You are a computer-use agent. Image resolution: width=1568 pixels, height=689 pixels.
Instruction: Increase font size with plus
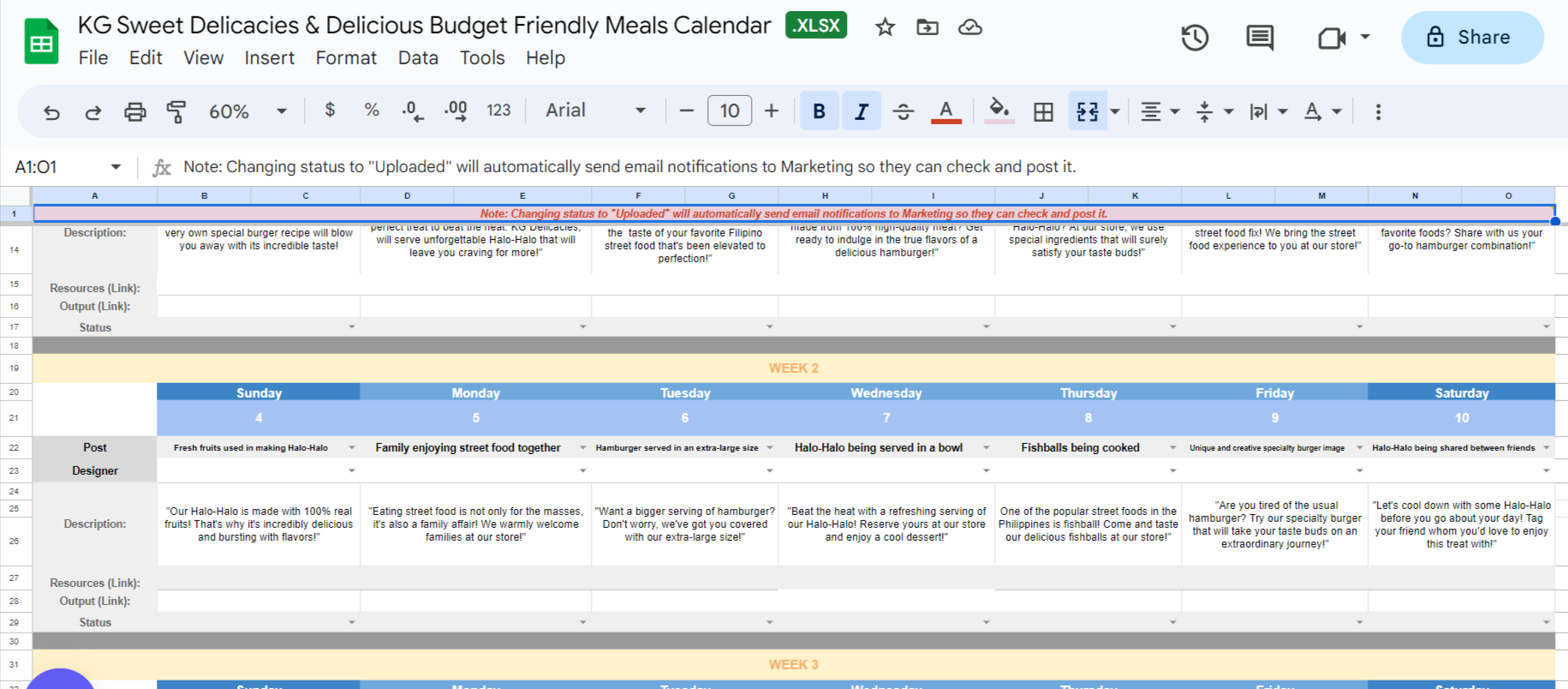(x=772, y=111)
